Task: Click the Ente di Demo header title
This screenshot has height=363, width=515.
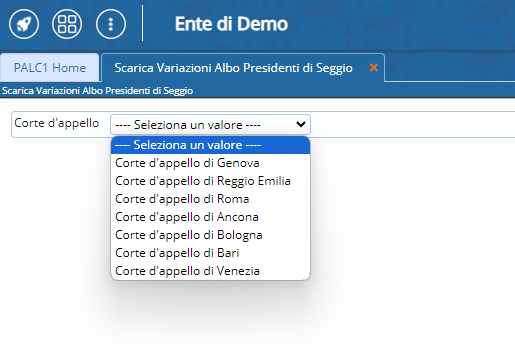Action: (231, 24)
